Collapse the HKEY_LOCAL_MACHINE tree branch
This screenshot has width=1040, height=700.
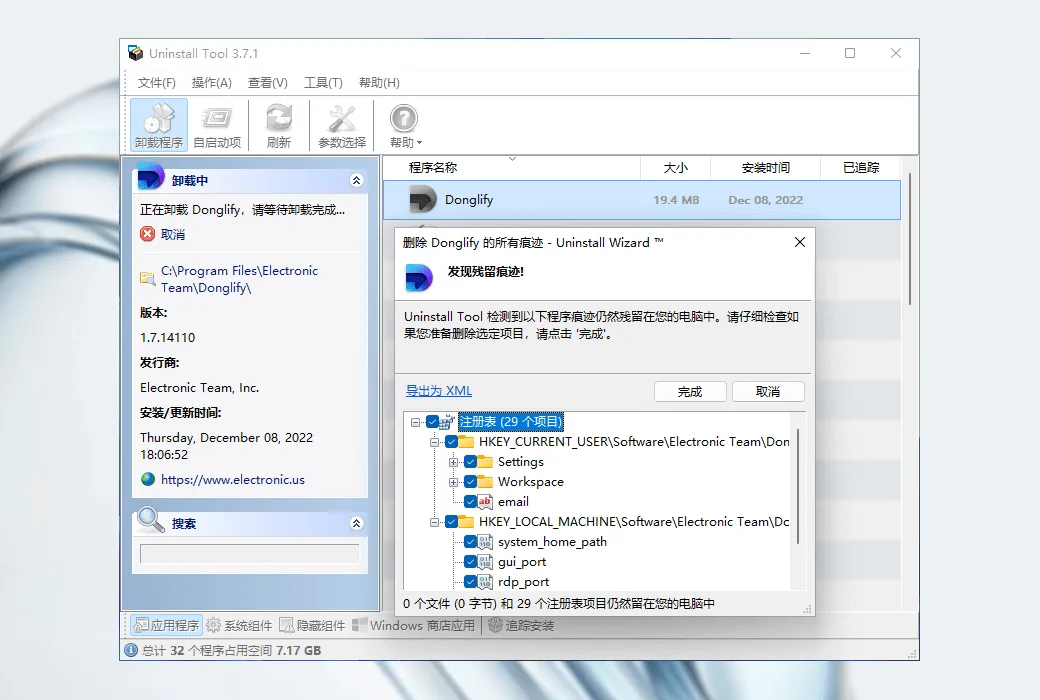tap(434, 522)
